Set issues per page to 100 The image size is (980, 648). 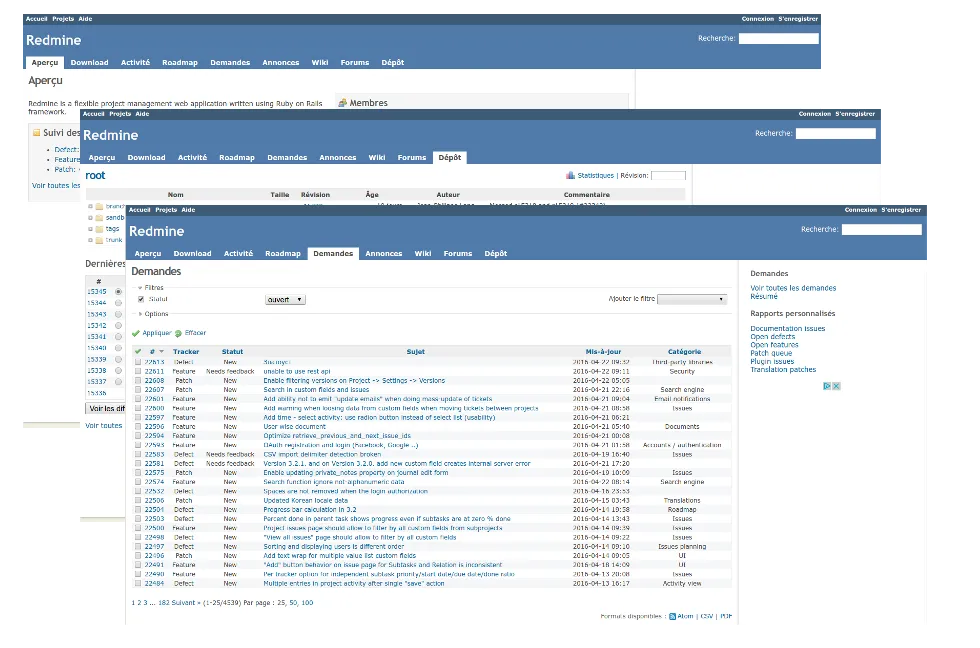308,603
